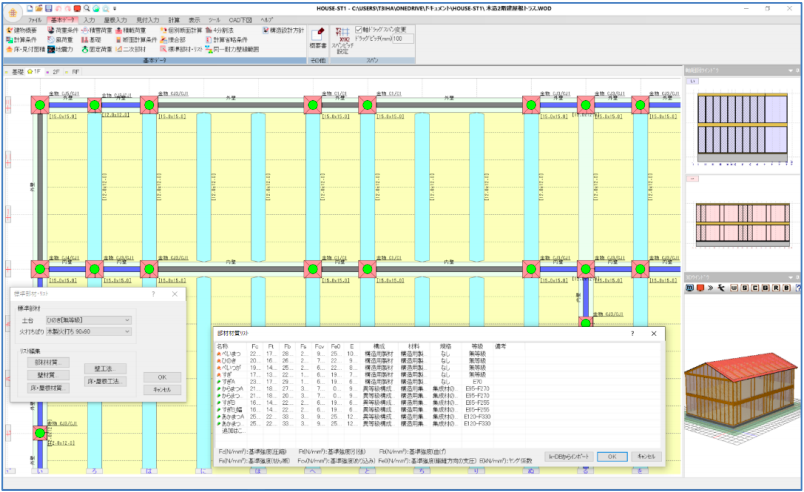Click the k-DBからインポート button

point(569,457)
